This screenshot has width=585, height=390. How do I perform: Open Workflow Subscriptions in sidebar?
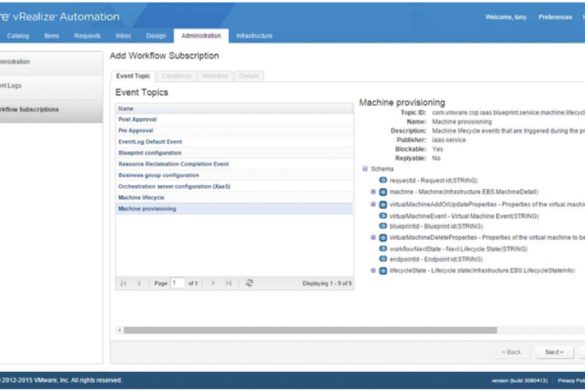pyautogui.click(x=51, y=110)
